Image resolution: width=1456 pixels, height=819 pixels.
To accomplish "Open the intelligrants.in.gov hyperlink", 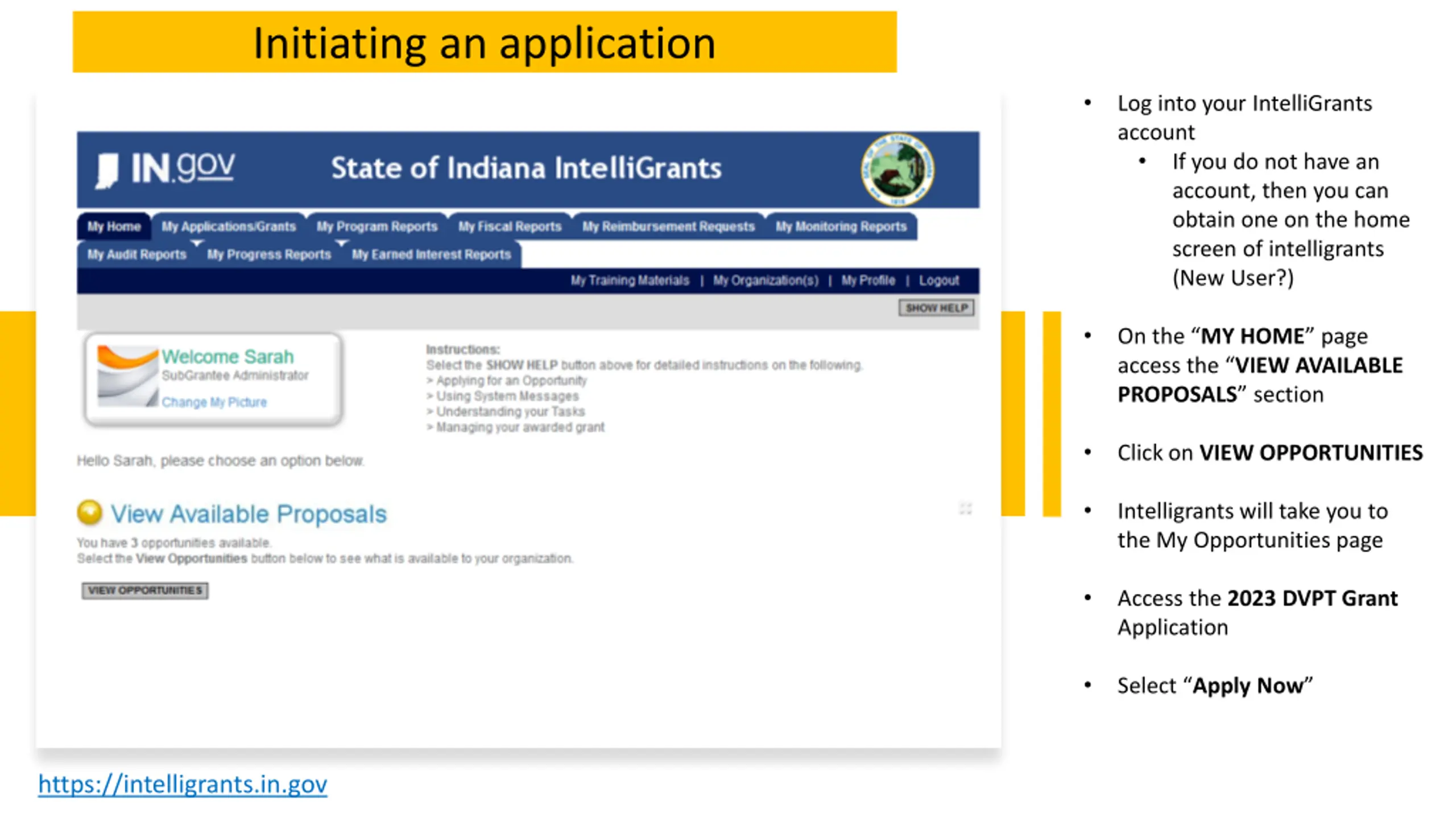I will pyautogui.click(x=183, y=784).
